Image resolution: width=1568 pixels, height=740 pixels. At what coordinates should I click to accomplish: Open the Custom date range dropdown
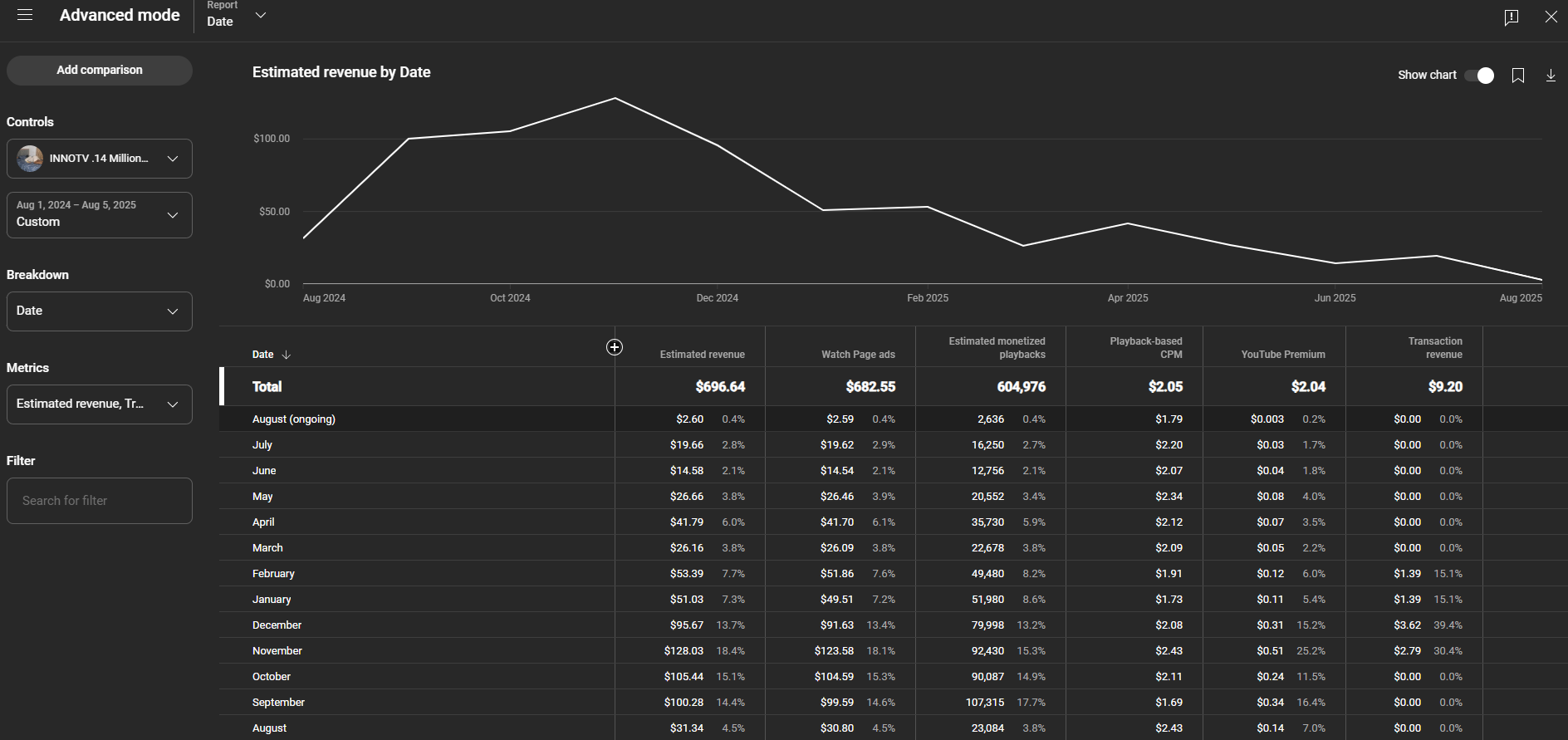tap(100, 215)
